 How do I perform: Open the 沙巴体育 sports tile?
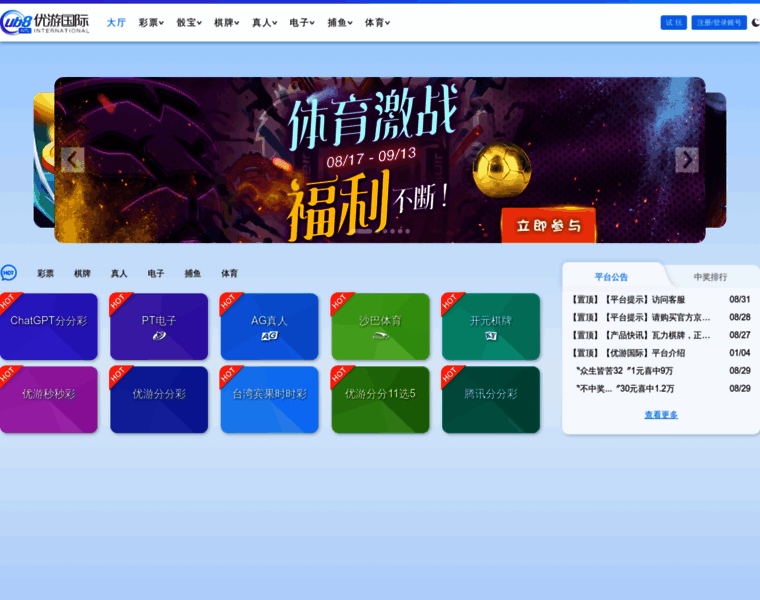(x=380, y=327)
